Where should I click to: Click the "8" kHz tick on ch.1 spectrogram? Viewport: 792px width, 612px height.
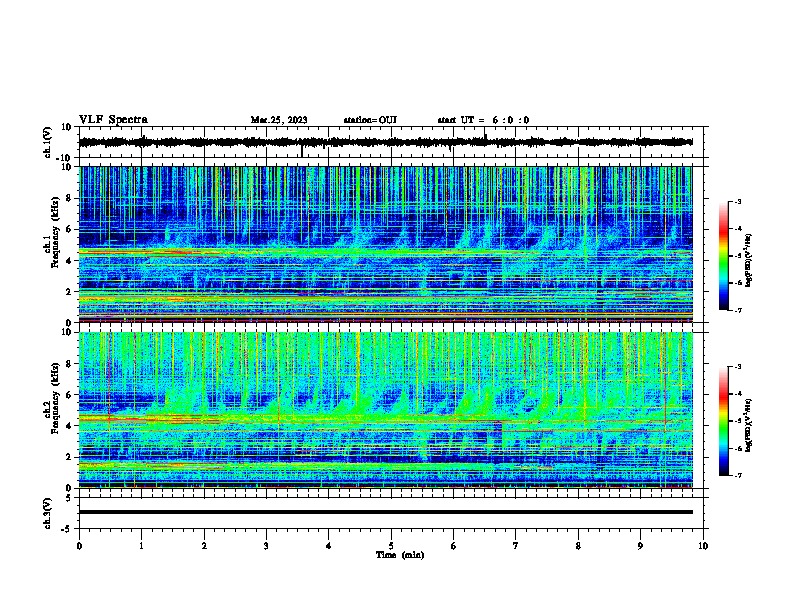(x=69, y=198)
